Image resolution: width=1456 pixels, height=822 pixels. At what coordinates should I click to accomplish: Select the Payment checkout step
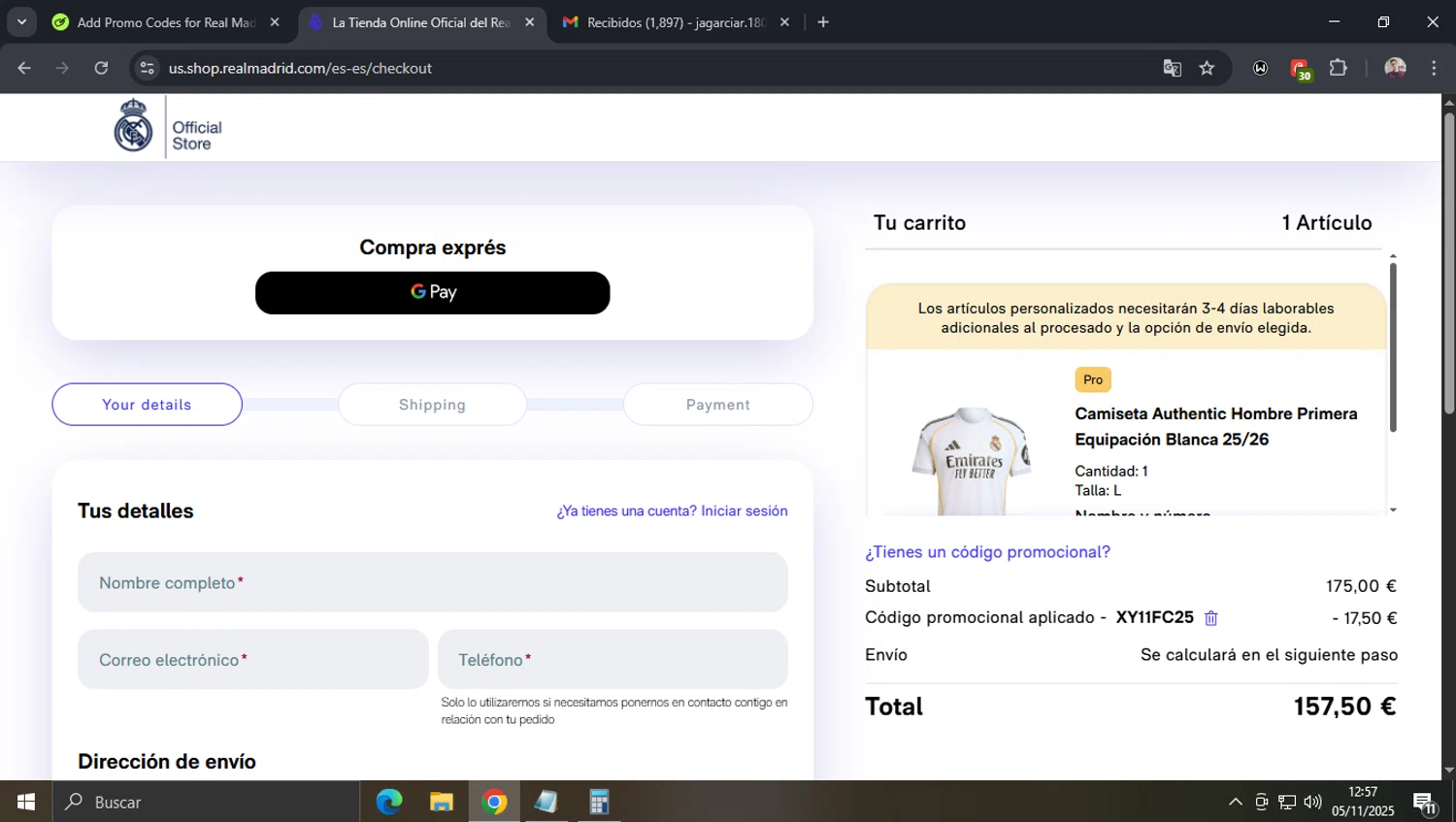click(x=717, y=405)
